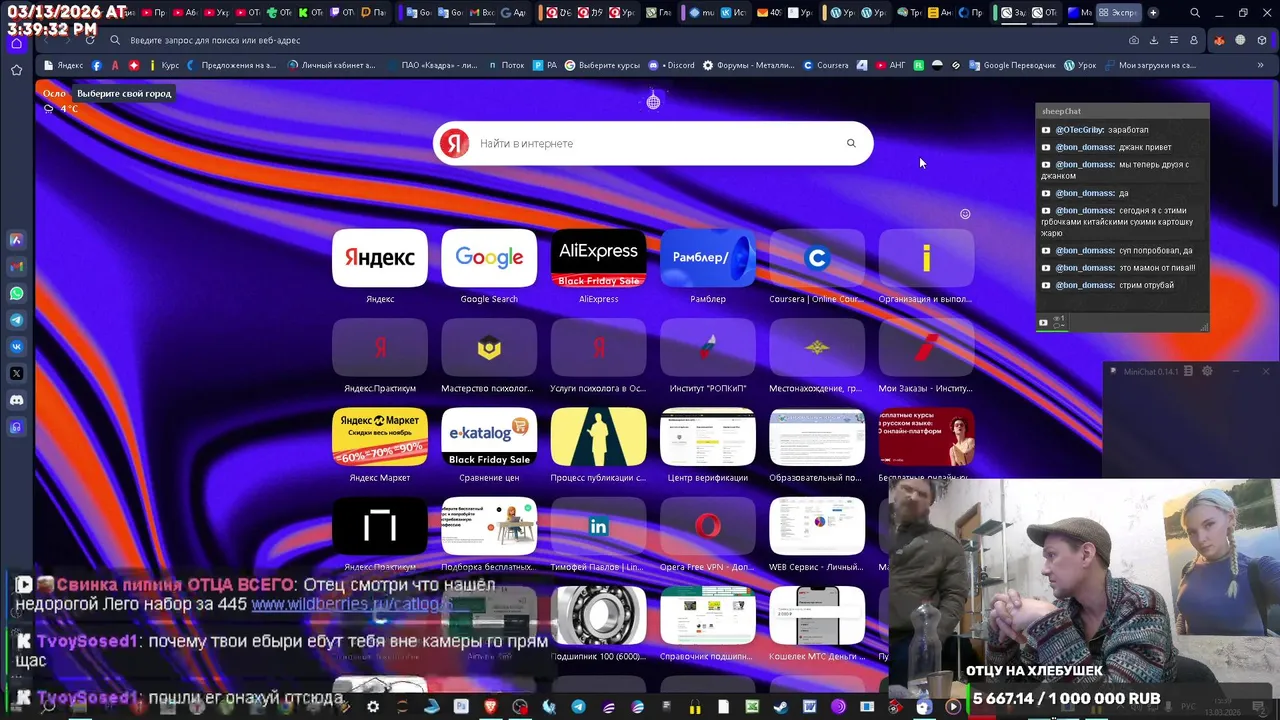Open the X (Twitter) sidebar icon

(x=16, y=373)
